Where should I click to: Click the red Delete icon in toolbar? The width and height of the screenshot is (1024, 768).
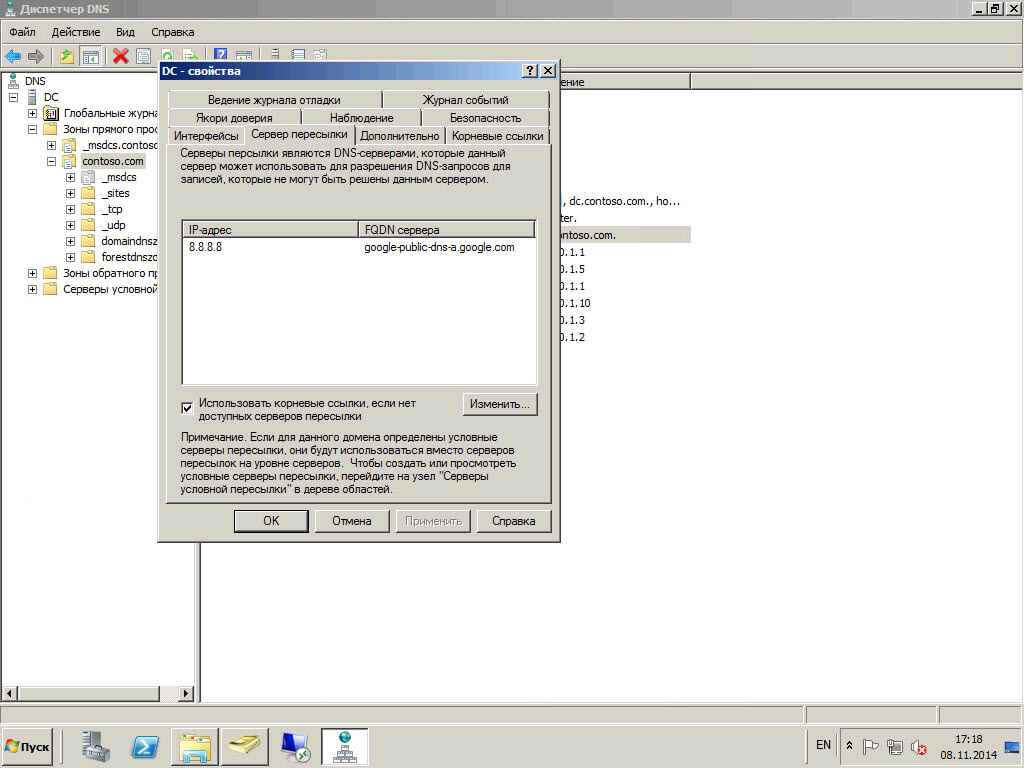coord(120,56)
